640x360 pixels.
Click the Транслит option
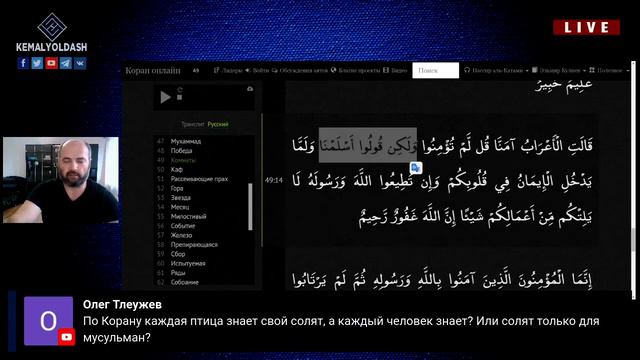[193, 124]
